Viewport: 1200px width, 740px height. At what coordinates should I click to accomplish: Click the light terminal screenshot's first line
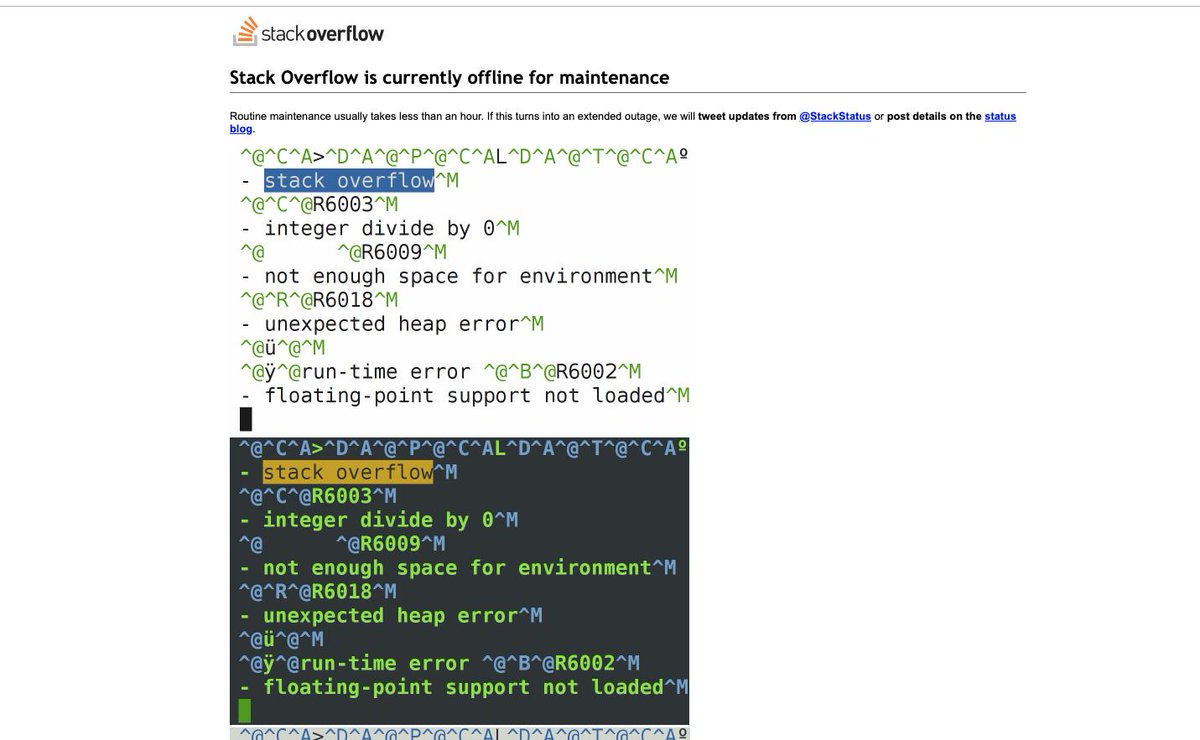coord(464,157)
